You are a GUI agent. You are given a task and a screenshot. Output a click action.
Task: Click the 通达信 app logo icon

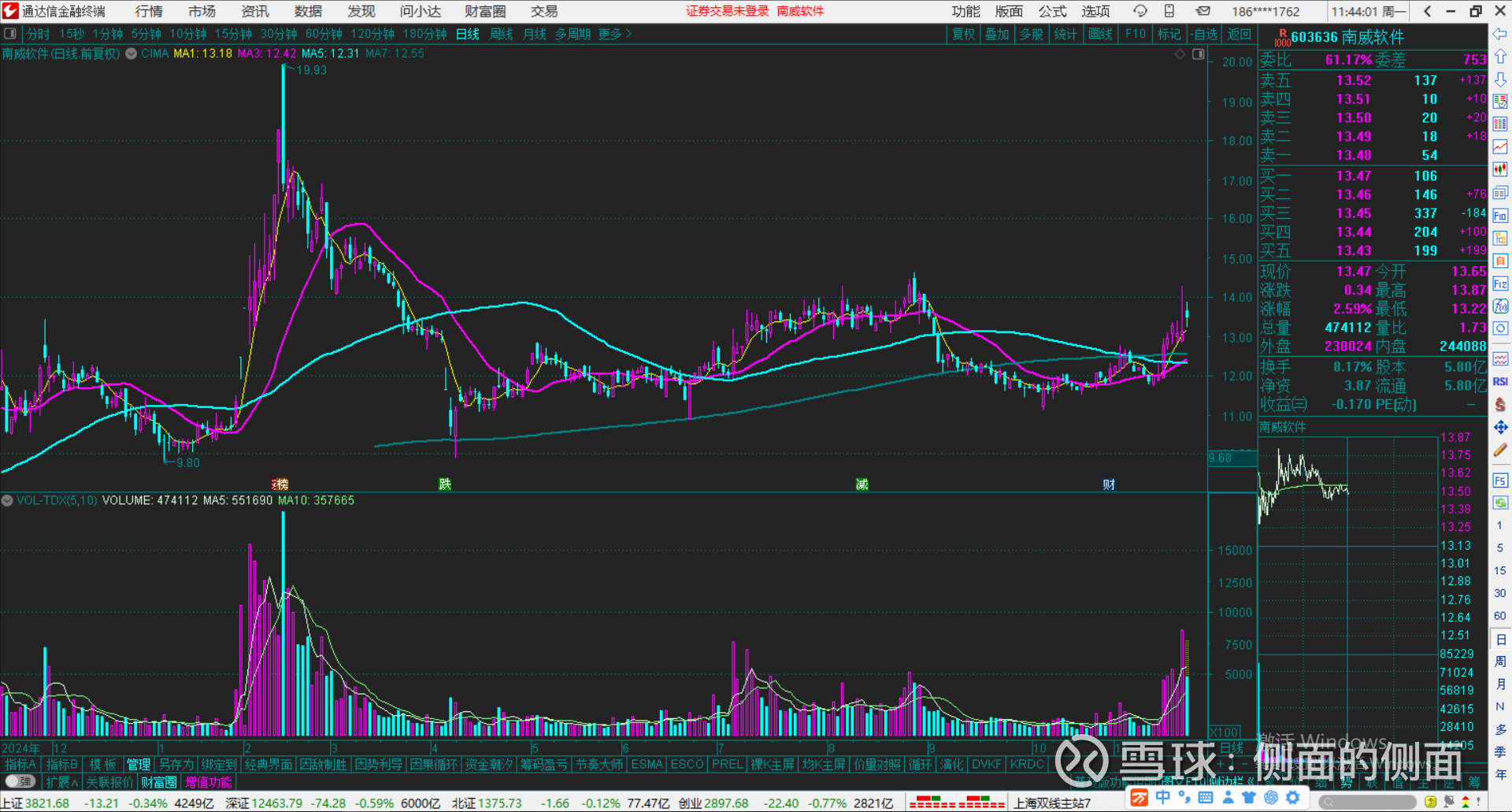point(10,11)
